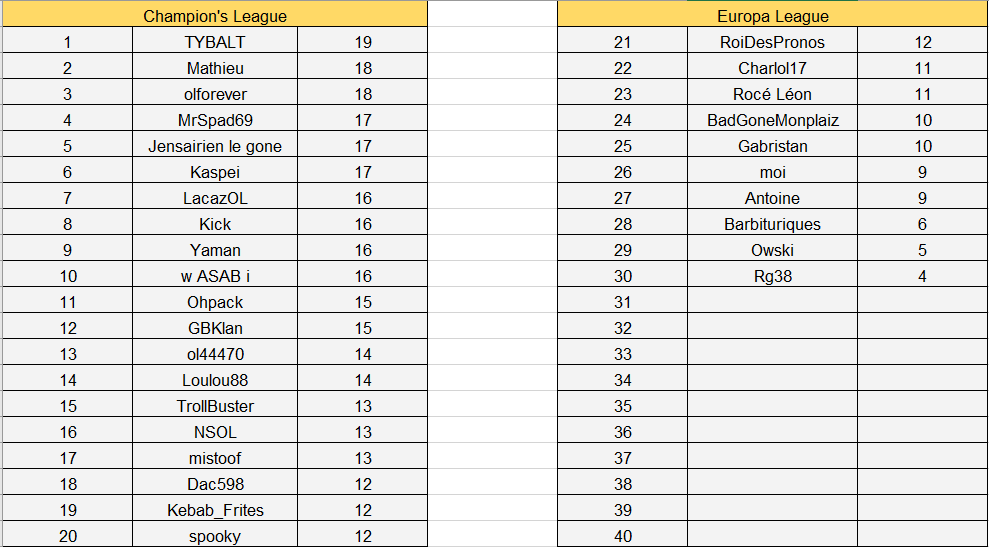The height and width of the screenshot is (547, 989).
Task: Click the Barbituriques name cell
Action: coord(772,224)
